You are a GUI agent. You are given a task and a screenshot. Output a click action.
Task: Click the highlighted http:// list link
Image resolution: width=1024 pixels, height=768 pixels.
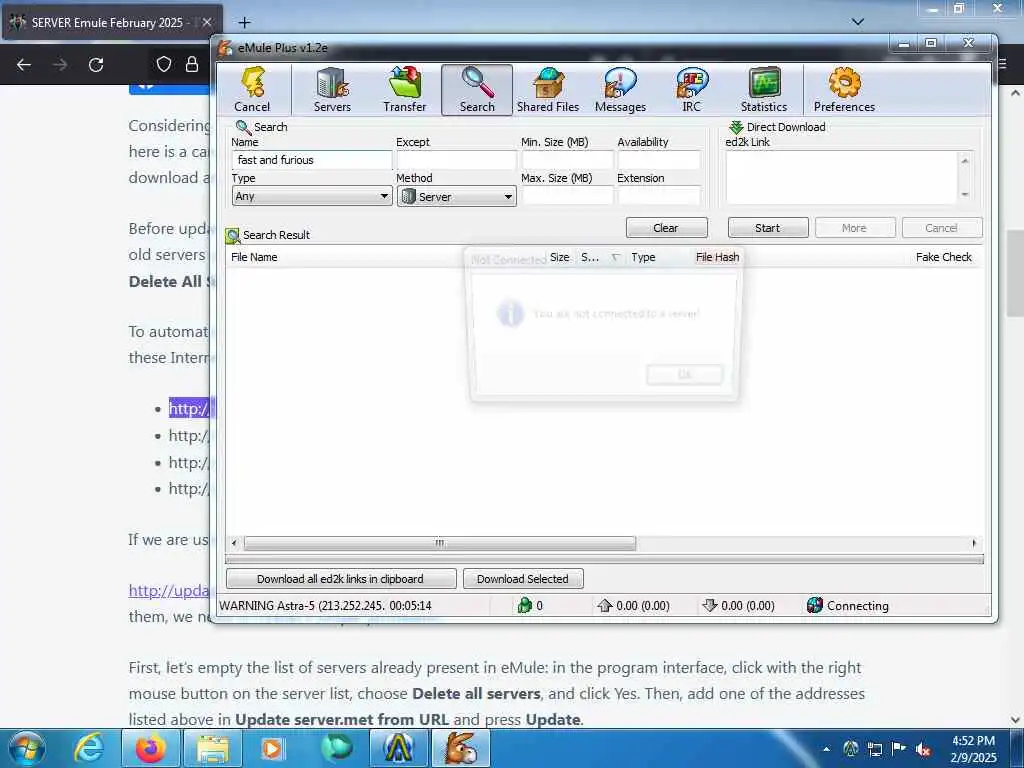tap(189, 409)
